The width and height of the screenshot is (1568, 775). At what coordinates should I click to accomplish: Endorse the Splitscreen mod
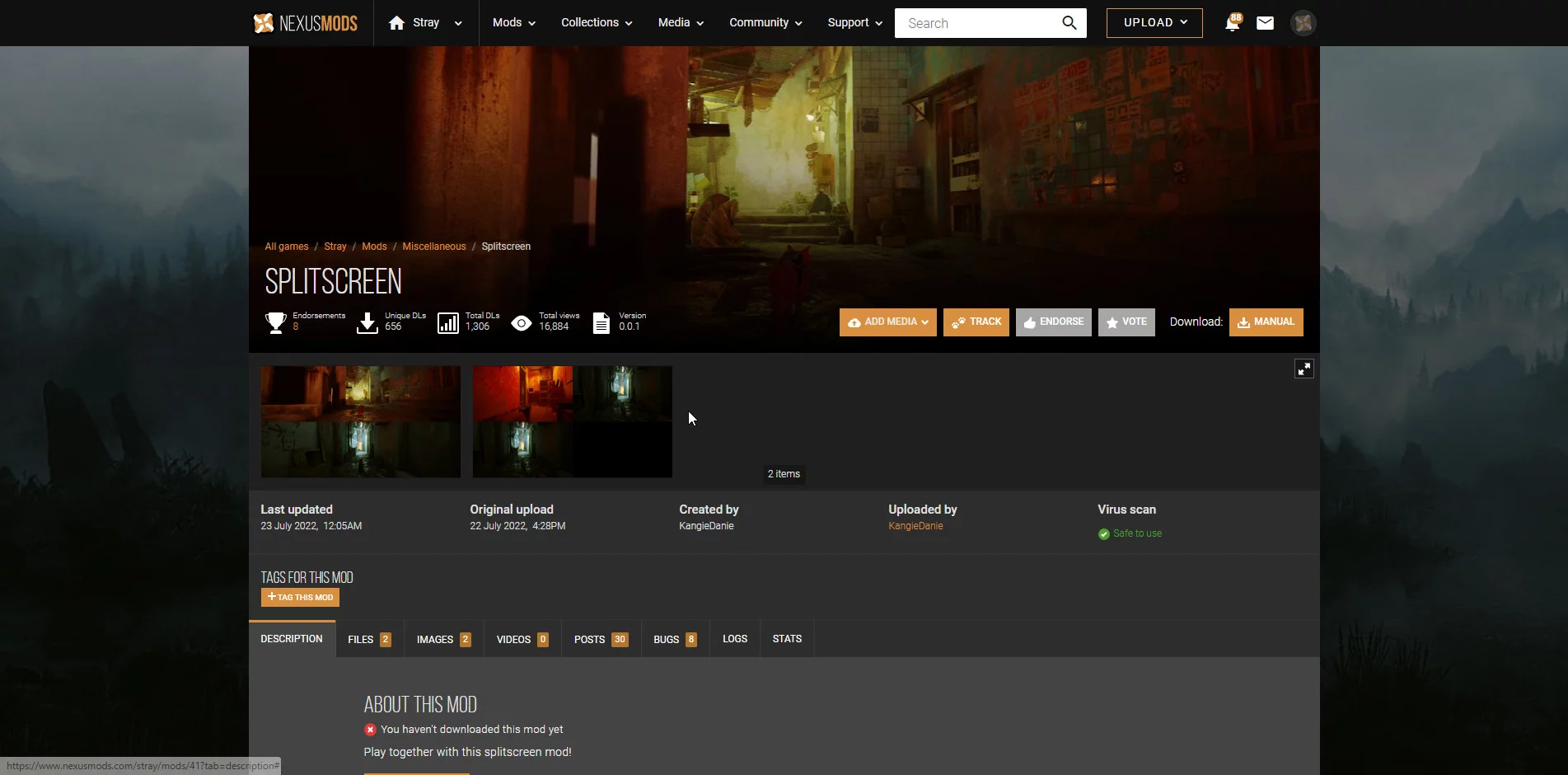(x=1054, y=322)
